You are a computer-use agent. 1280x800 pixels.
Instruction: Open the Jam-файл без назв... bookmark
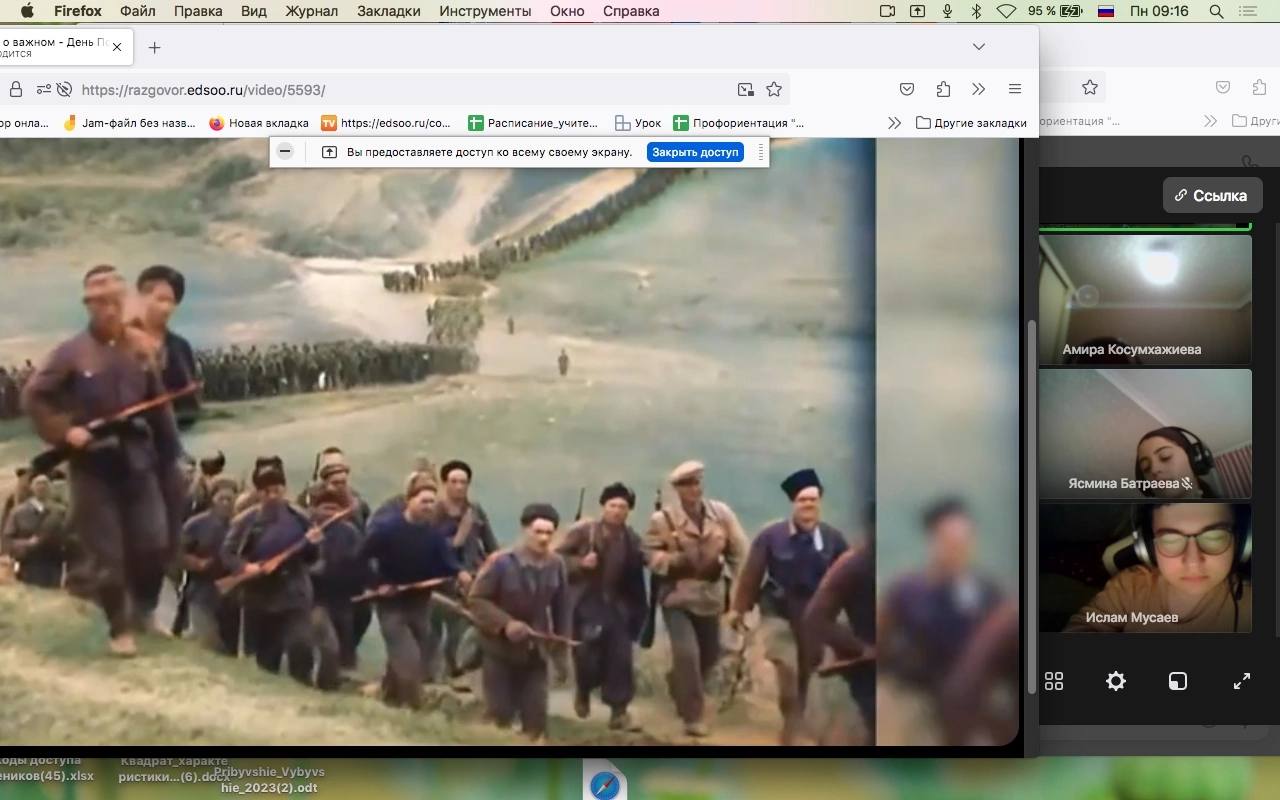(129, 123)
